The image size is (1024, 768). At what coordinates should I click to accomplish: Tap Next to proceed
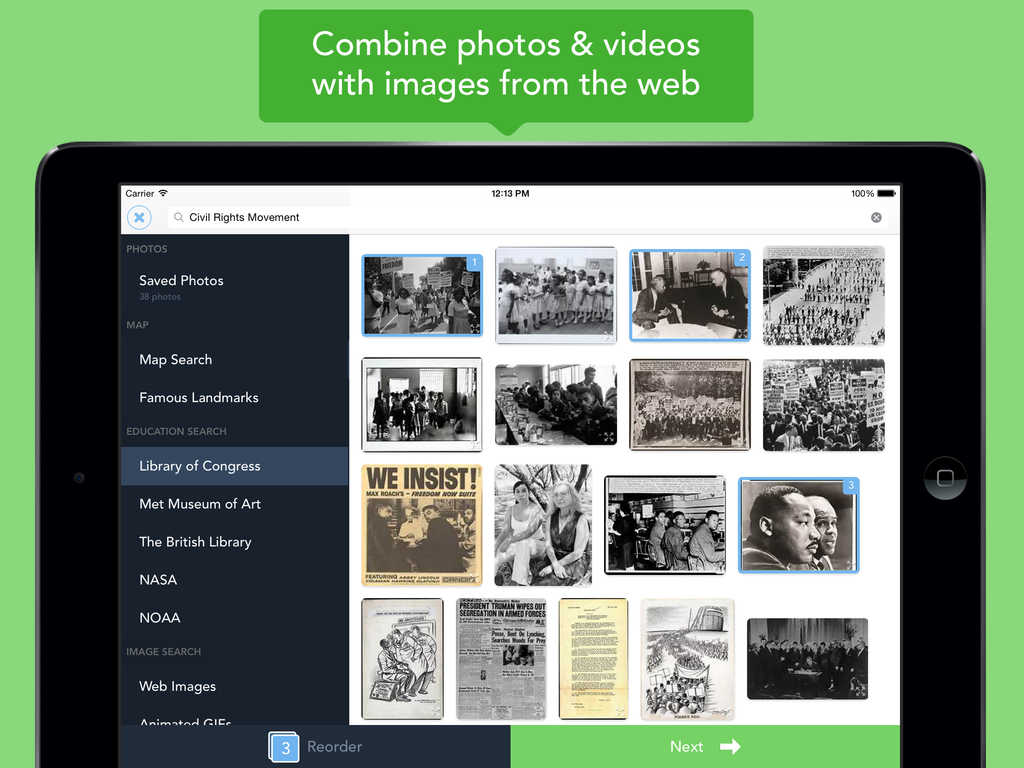687,746
